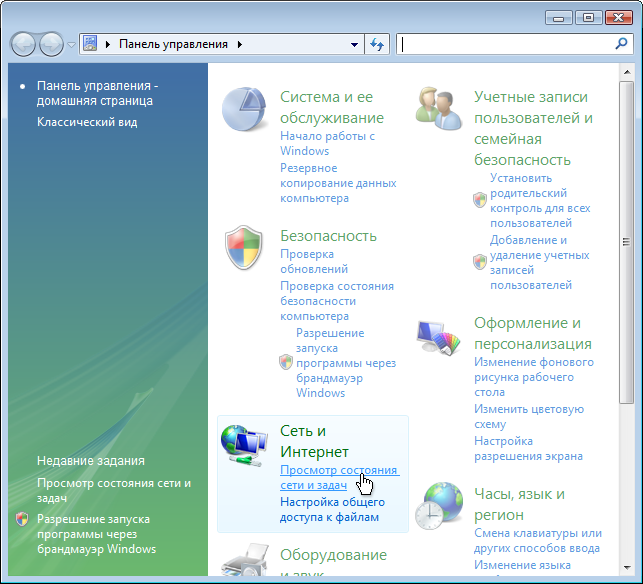Close the Control Panel window
This screenshot has height=584, width=643.
[618, 18]
